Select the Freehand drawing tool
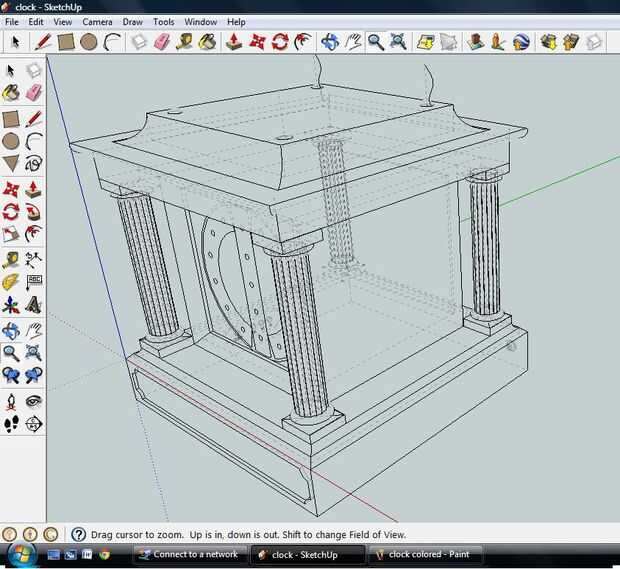 (33, 164)
